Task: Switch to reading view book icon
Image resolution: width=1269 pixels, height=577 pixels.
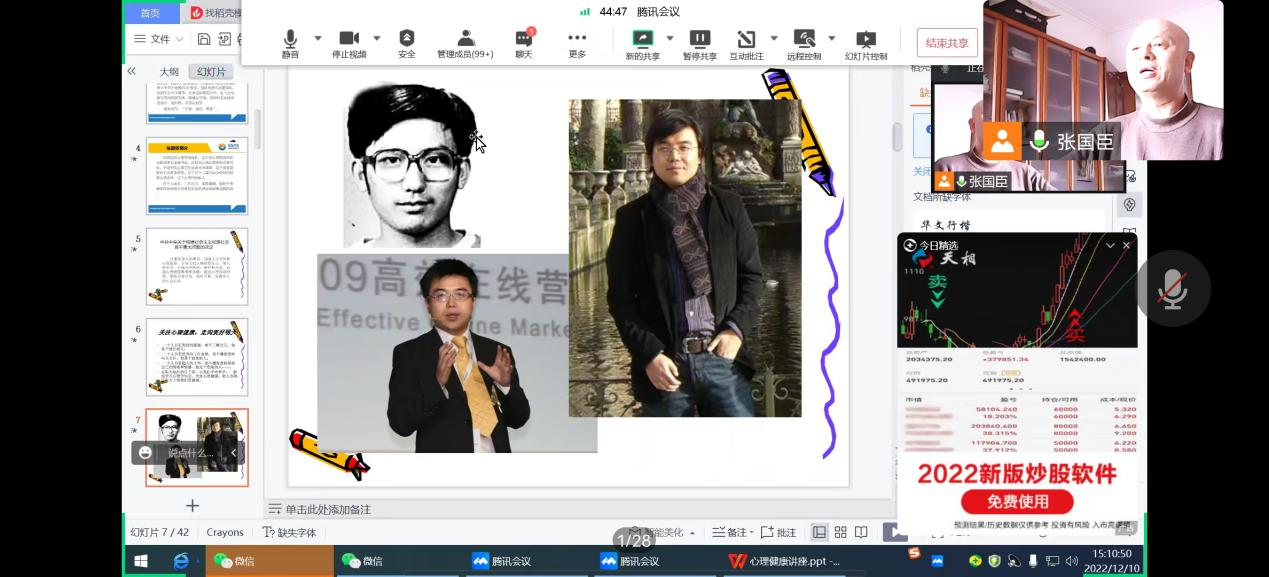Action: [861, 532]
